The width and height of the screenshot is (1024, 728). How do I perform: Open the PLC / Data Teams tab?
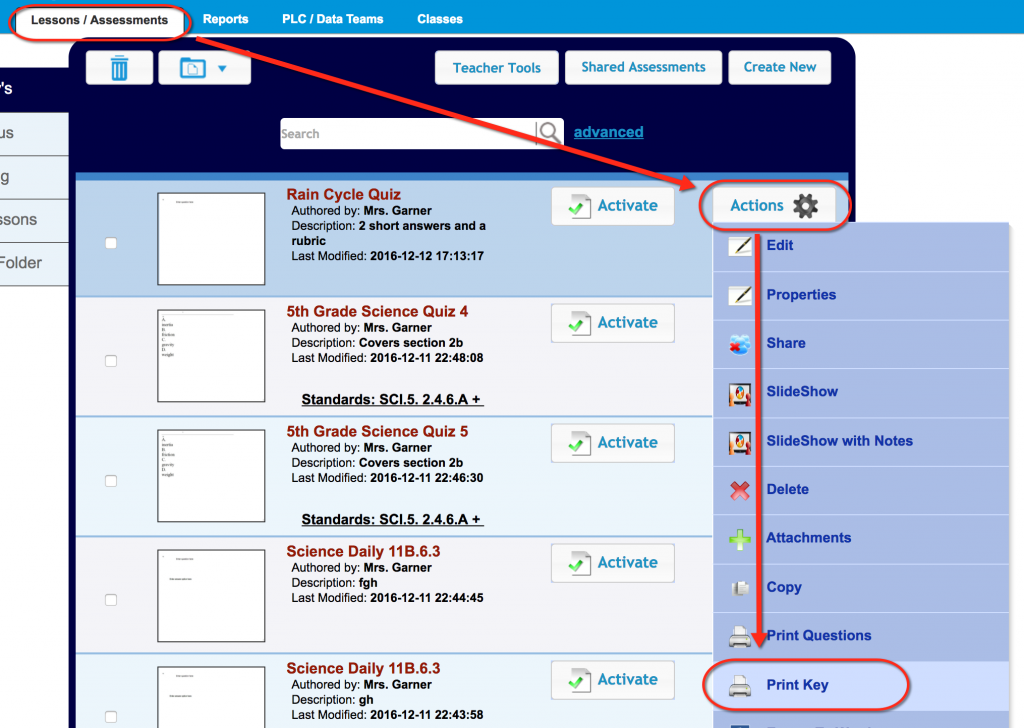pyautogui.click(x=332, y=18)
